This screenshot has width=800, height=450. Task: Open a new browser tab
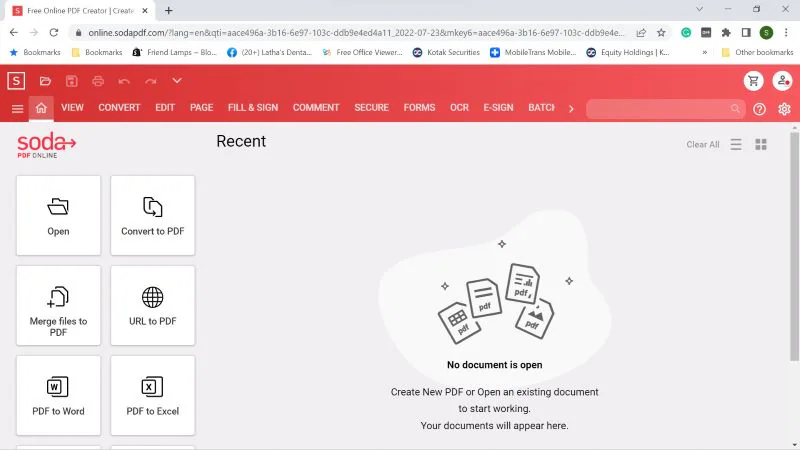tap(168, 10)
